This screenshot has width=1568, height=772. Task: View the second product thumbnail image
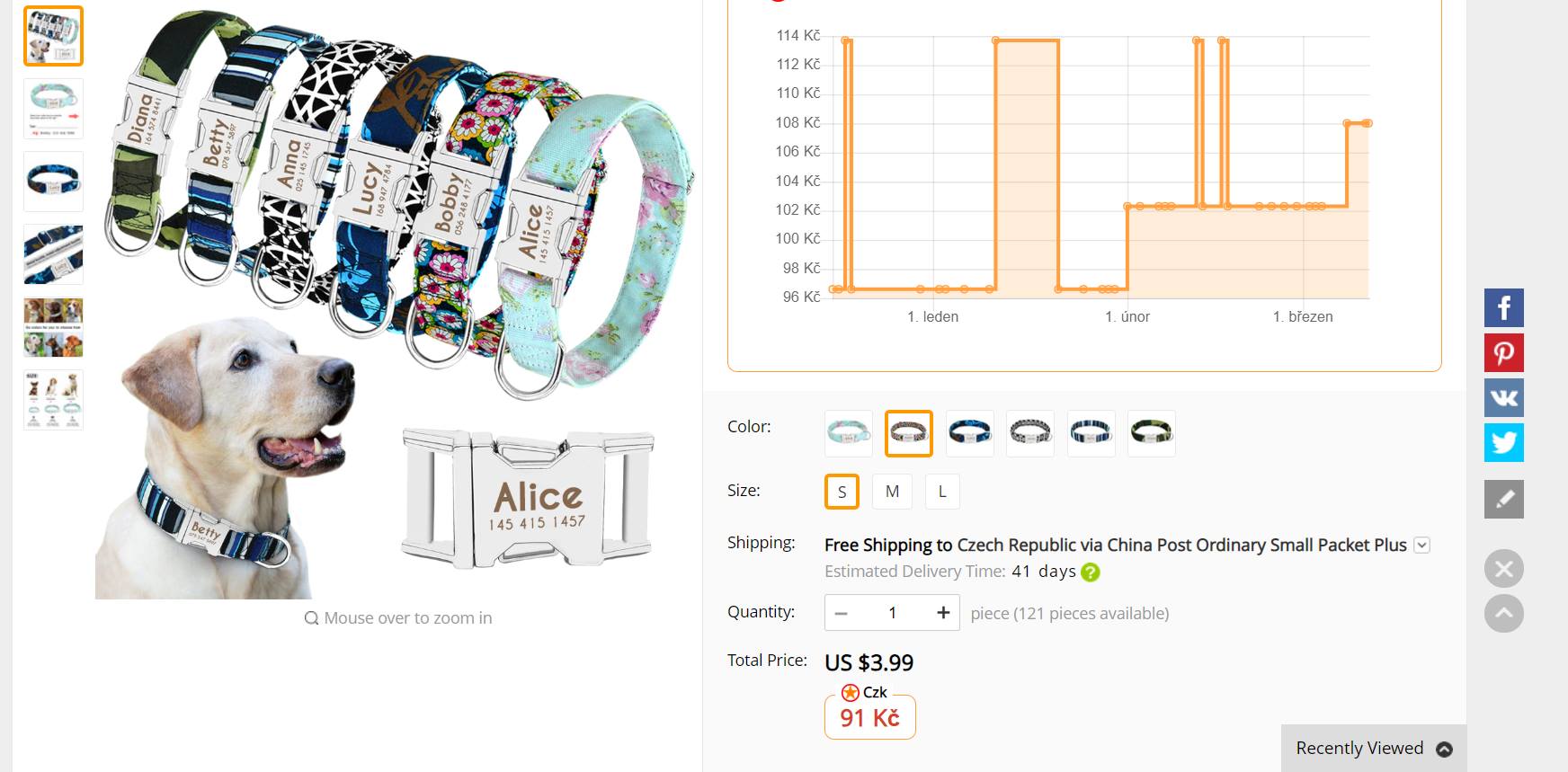click(53, 109)
